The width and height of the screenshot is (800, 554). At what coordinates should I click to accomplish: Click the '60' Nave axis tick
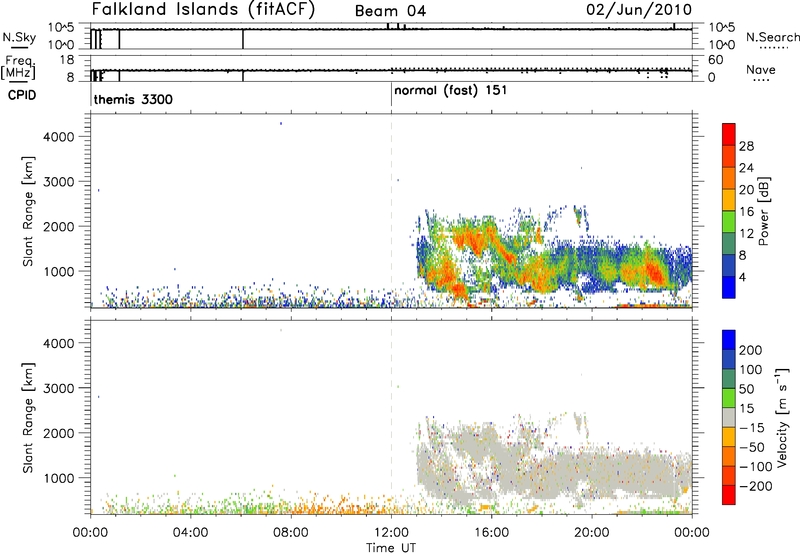[x=716, y=60]
